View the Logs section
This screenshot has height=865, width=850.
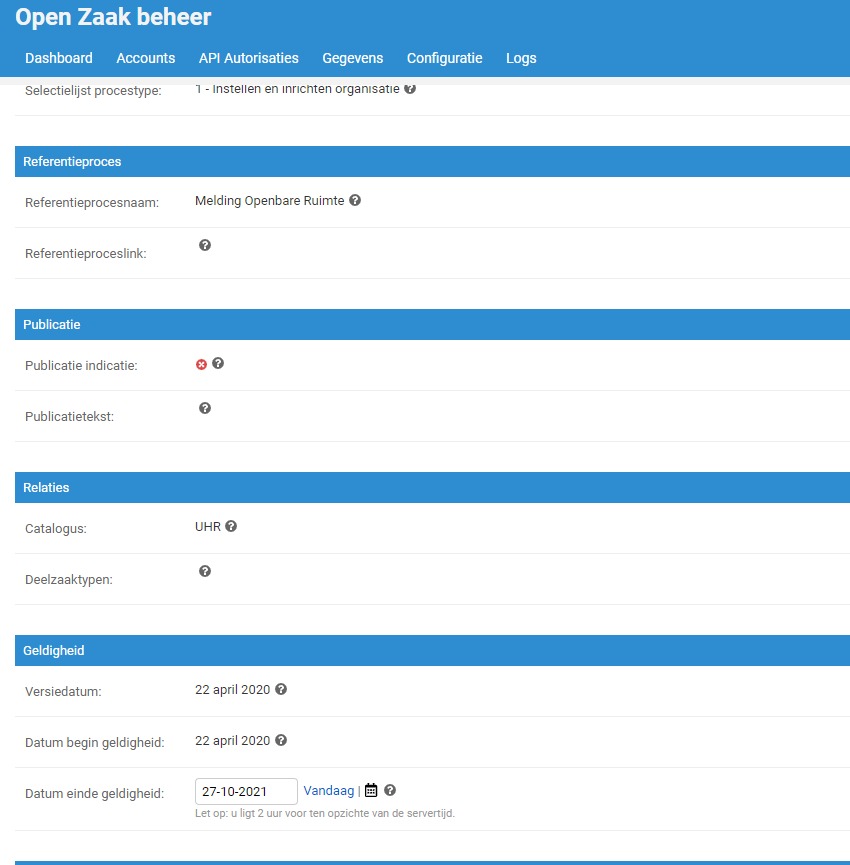tap(520, 58)
